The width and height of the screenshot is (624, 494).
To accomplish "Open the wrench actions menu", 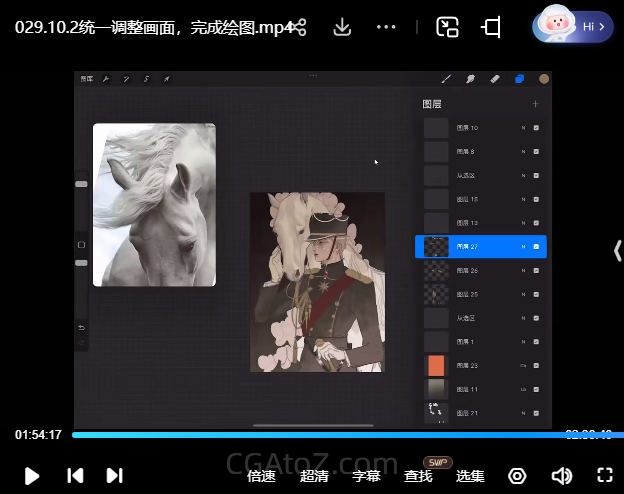I will click(105, 79).
